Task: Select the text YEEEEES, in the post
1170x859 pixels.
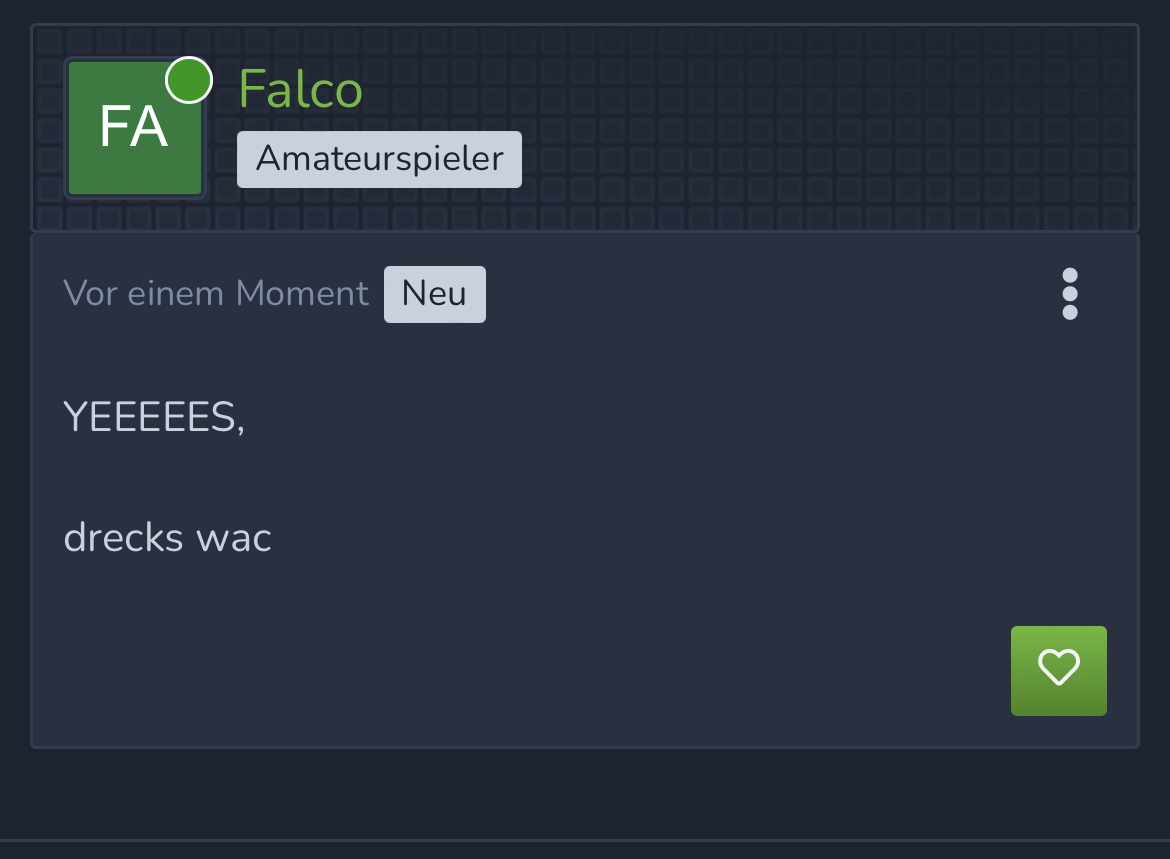Action: [154, 416]
